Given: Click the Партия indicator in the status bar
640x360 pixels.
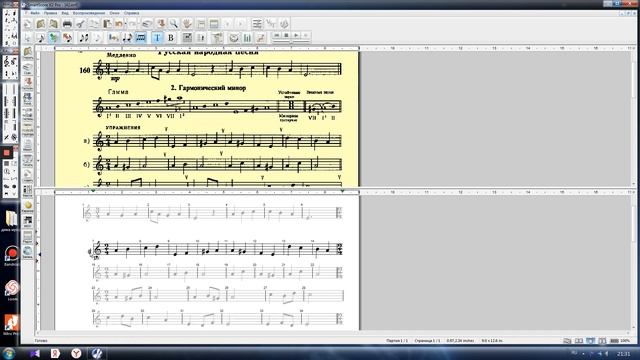Looking at the screenshot, I should click(x=397, y=340).
